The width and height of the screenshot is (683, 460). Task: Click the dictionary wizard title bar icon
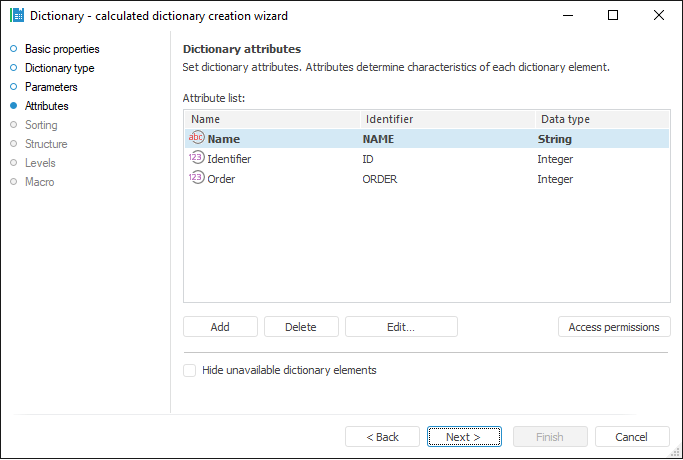coord(16,15)
